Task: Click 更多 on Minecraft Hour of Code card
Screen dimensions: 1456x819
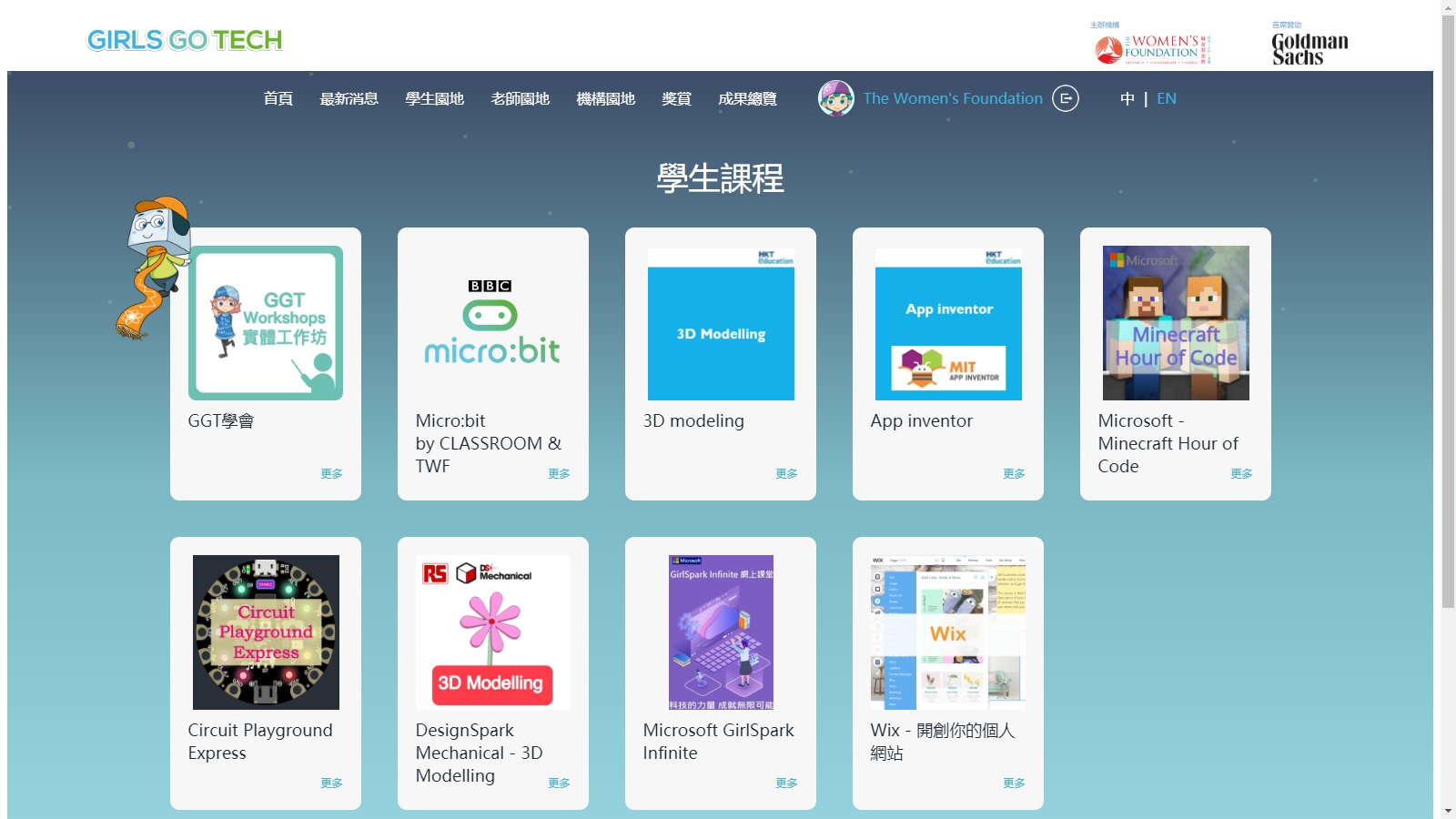Action: click(1241, 473)
